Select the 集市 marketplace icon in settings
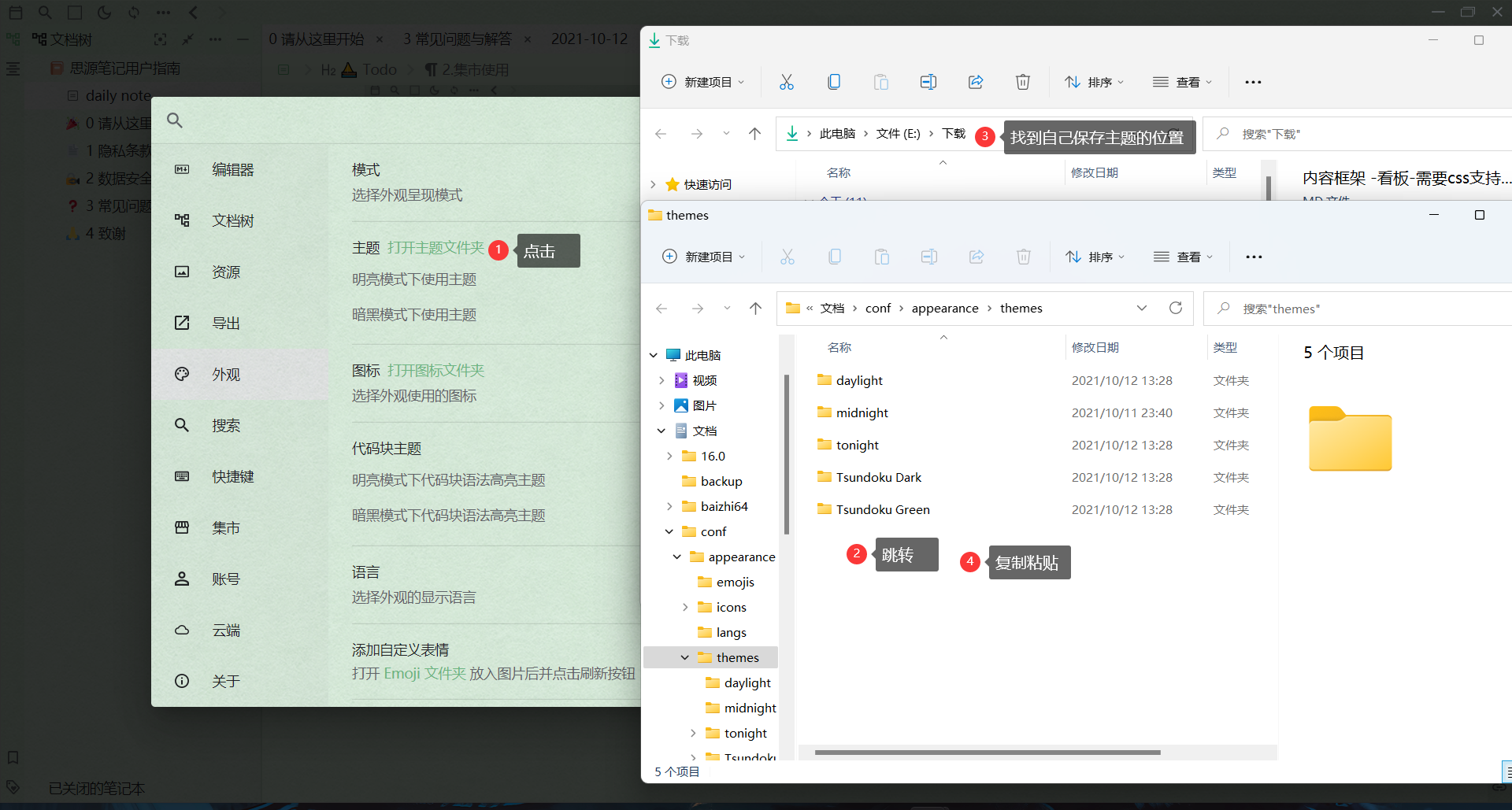Viewport: 1512px width, 810px height. point(182,527)
